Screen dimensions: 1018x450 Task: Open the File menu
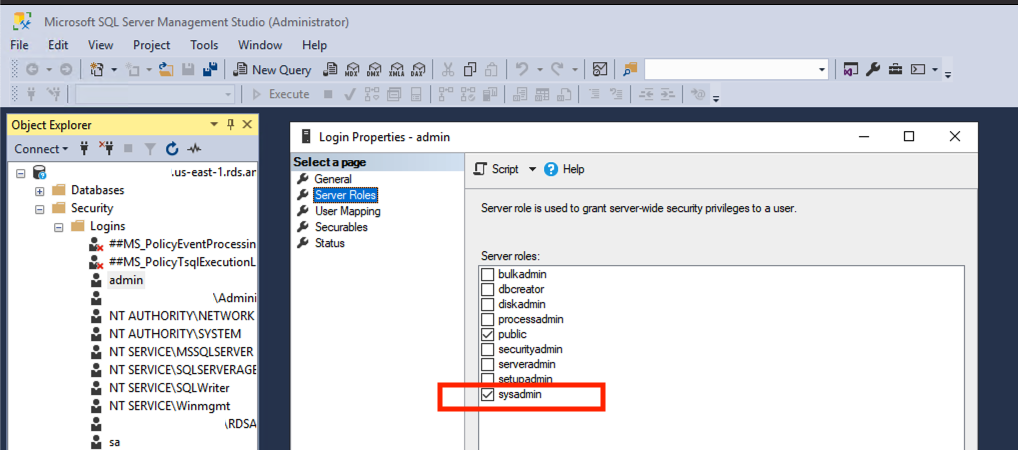19,45
